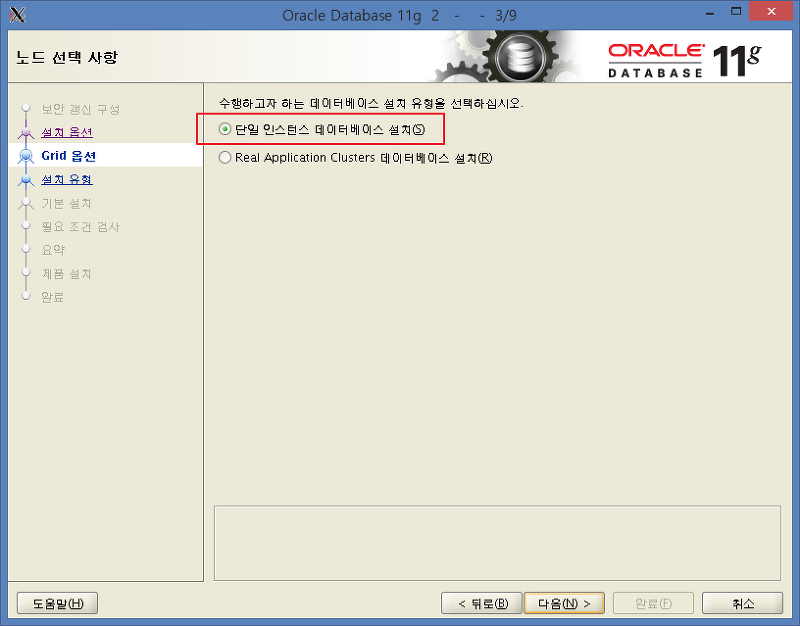Click the database gear graphic in header
The height and width of the screenshot is (626, 800).
click(513, 56)
